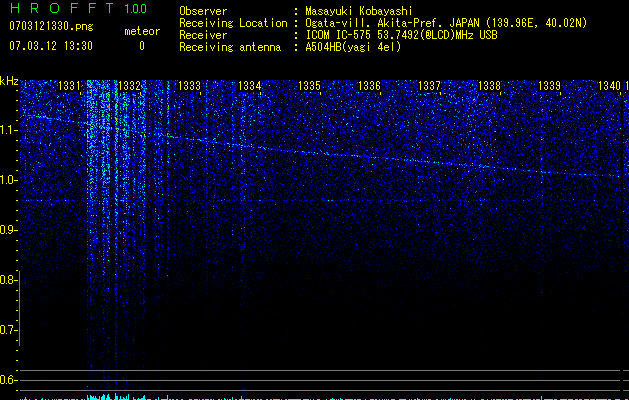The width and height of the screenshot is (629, 400).
Task: Click the 1337 time marker
Action: point(429,86)
